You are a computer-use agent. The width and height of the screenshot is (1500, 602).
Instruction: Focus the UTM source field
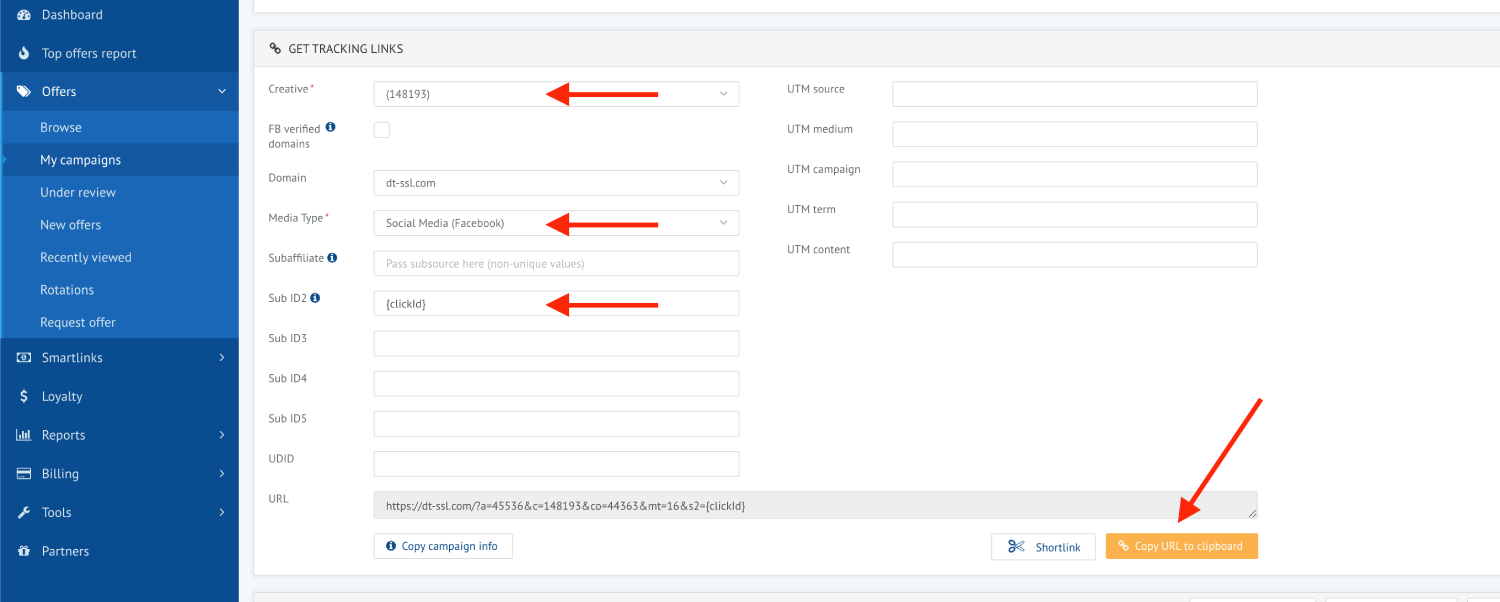1075,94
